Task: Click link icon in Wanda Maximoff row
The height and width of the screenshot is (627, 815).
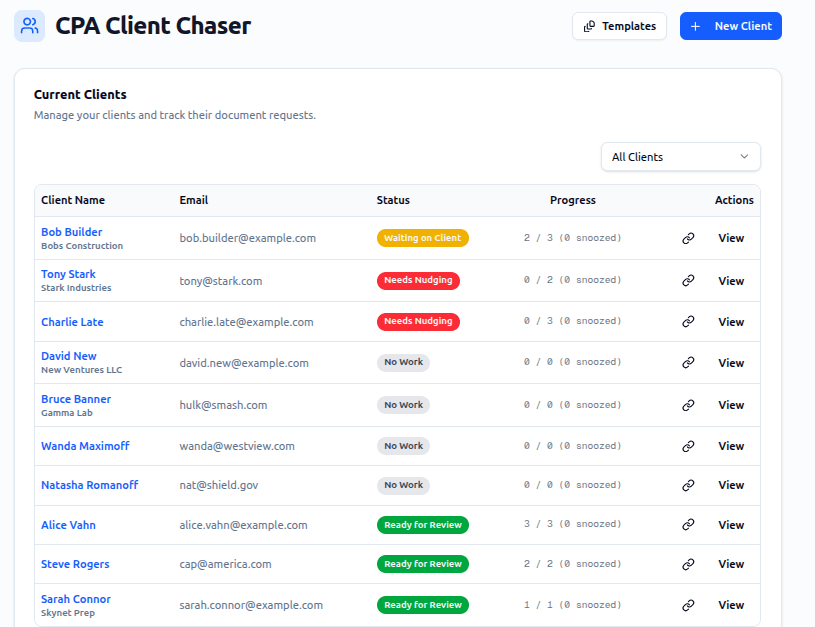Action: [x=688, y=446]
